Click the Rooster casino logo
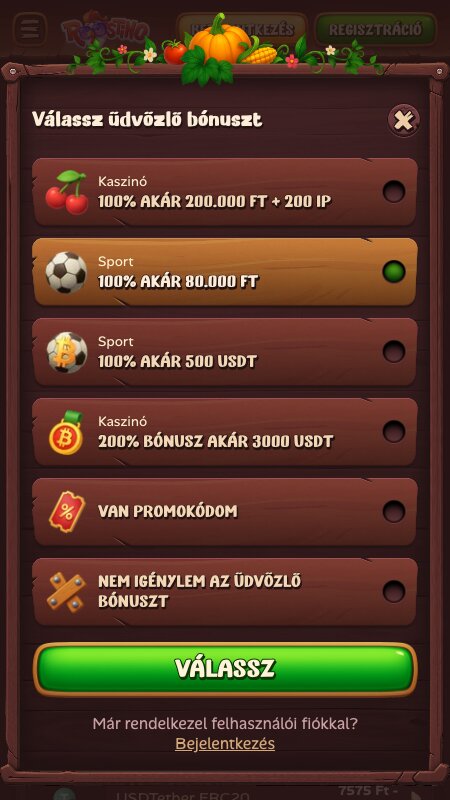Image resolution: width=450 pixels, height=800 pixels. click(x=106, y=30)
